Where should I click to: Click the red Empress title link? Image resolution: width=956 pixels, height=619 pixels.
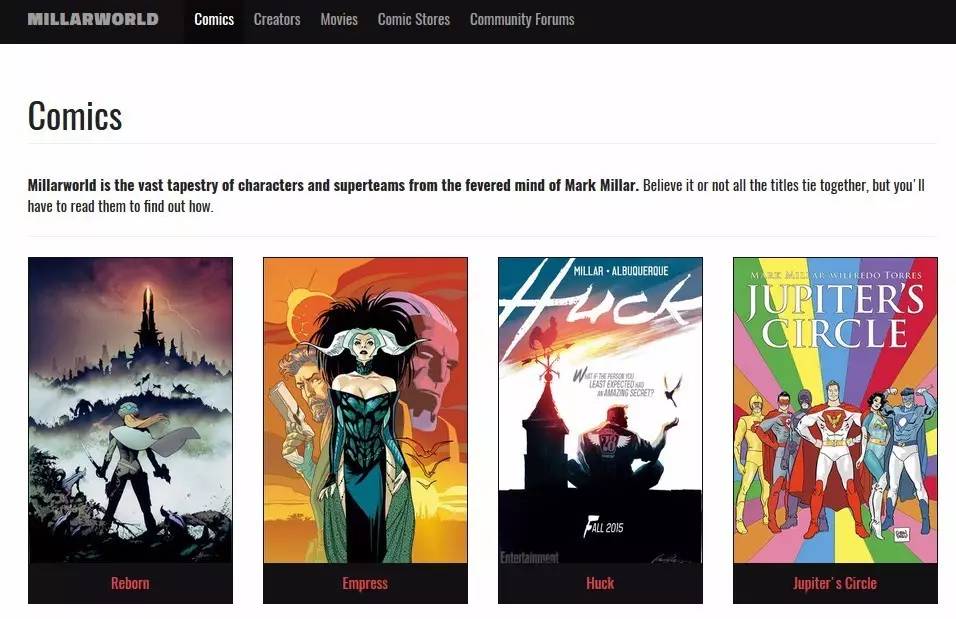click(x=365, y=583)
